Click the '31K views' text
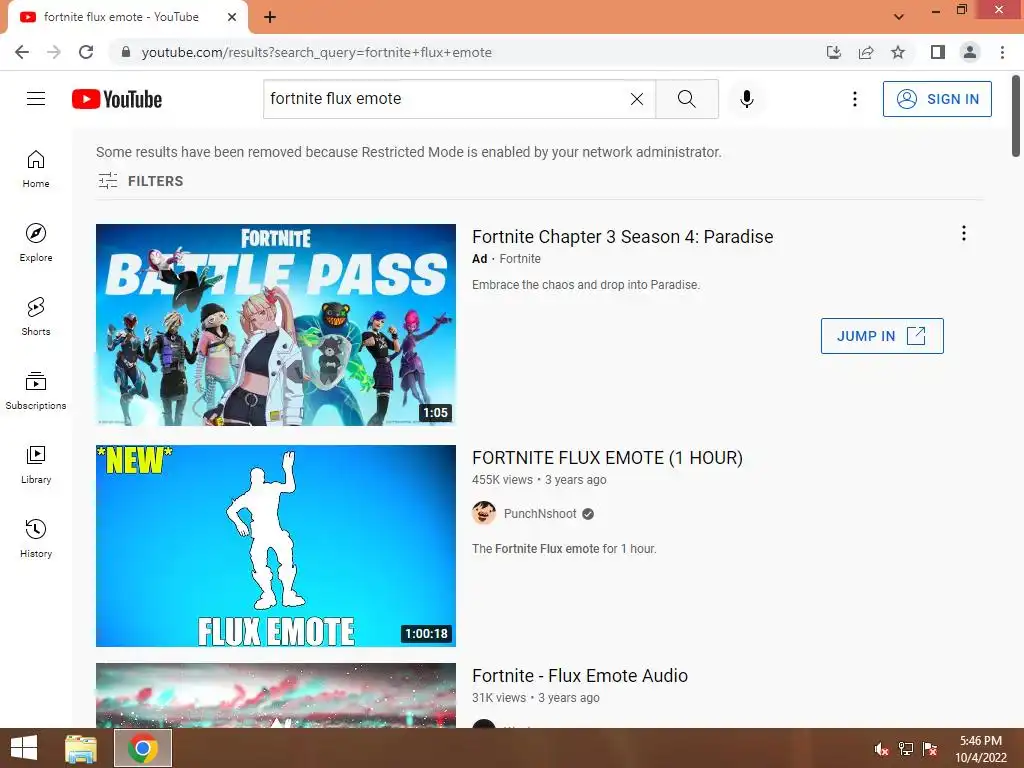Viewport: 1024px width, 768px height. click(499, 697)
